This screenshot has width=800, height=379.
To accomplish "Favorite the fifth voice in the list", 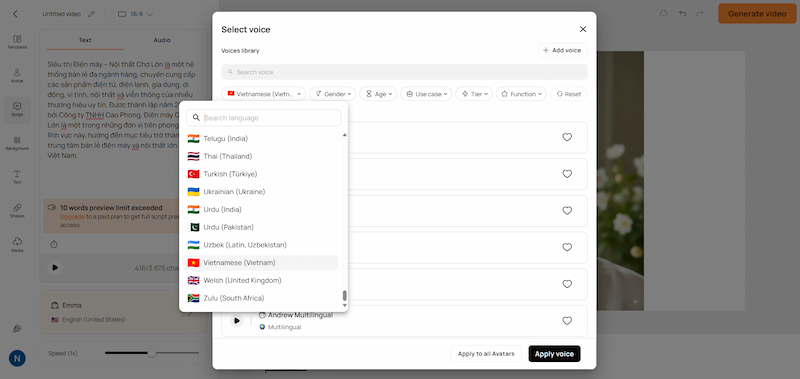I will (x=567, y=284).
